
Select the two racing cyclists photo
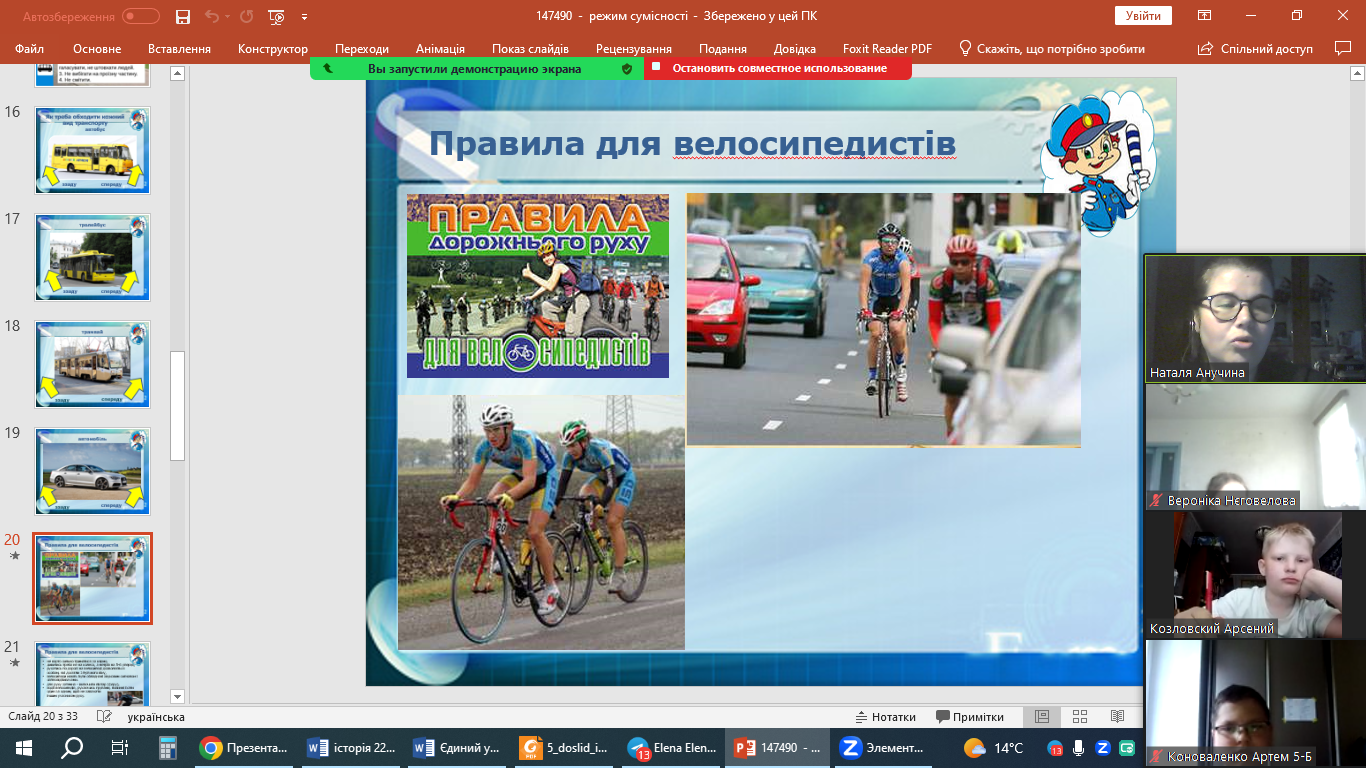(541, 522)
